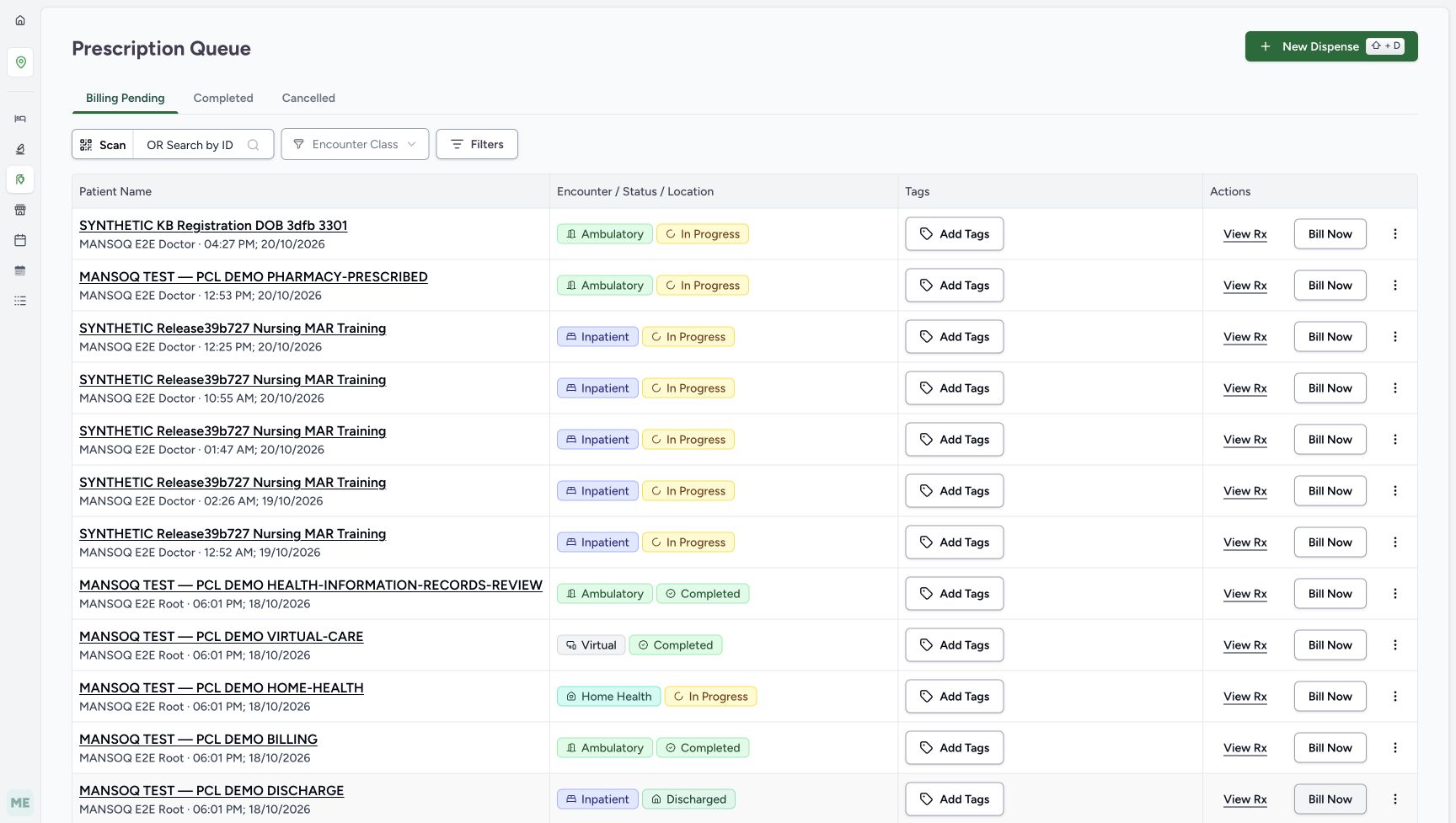
Task: Click the Patient Name column header
Action: (115, 191)
